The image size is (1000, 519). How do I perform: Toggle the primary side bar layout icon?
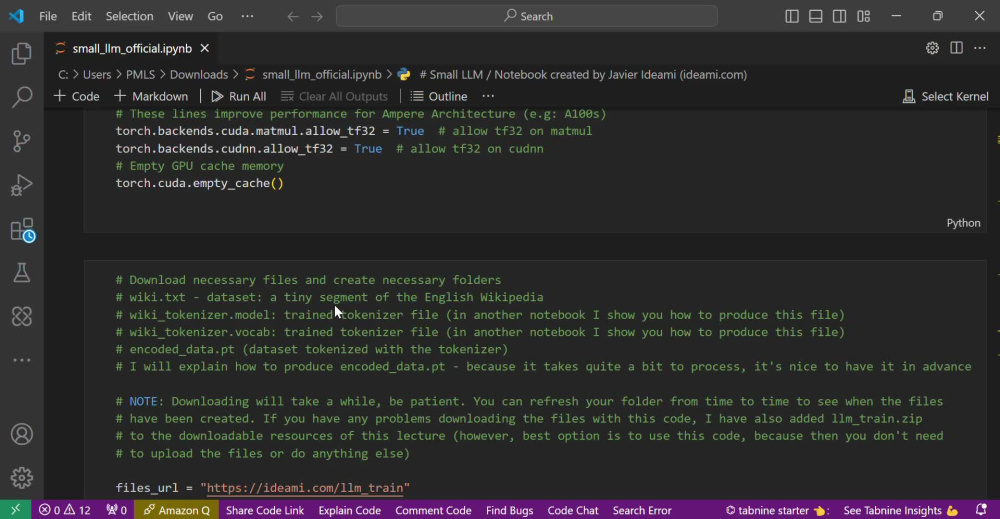[791, 17]
